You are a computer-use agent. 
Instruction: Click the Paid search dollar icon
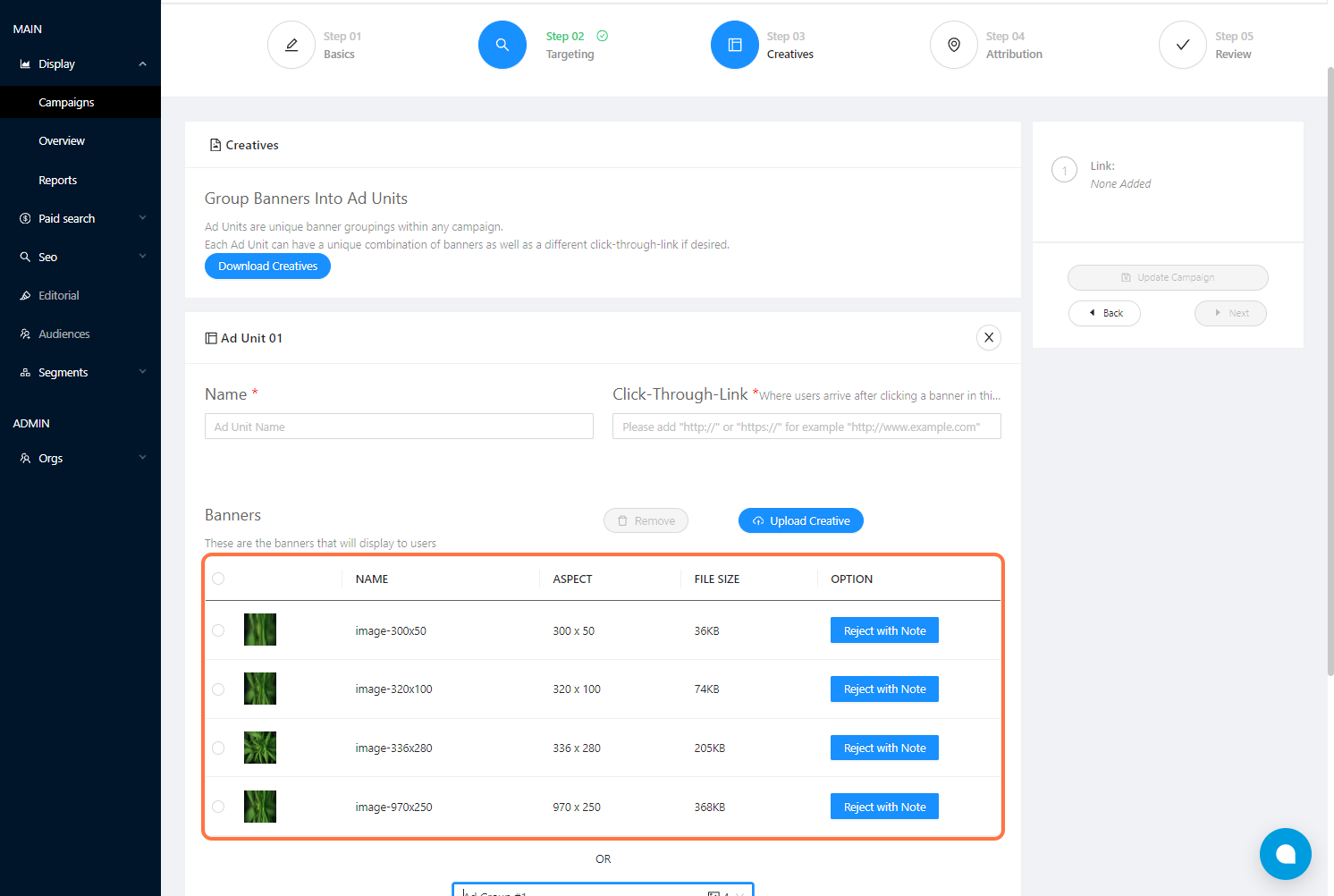click(25, 219)
